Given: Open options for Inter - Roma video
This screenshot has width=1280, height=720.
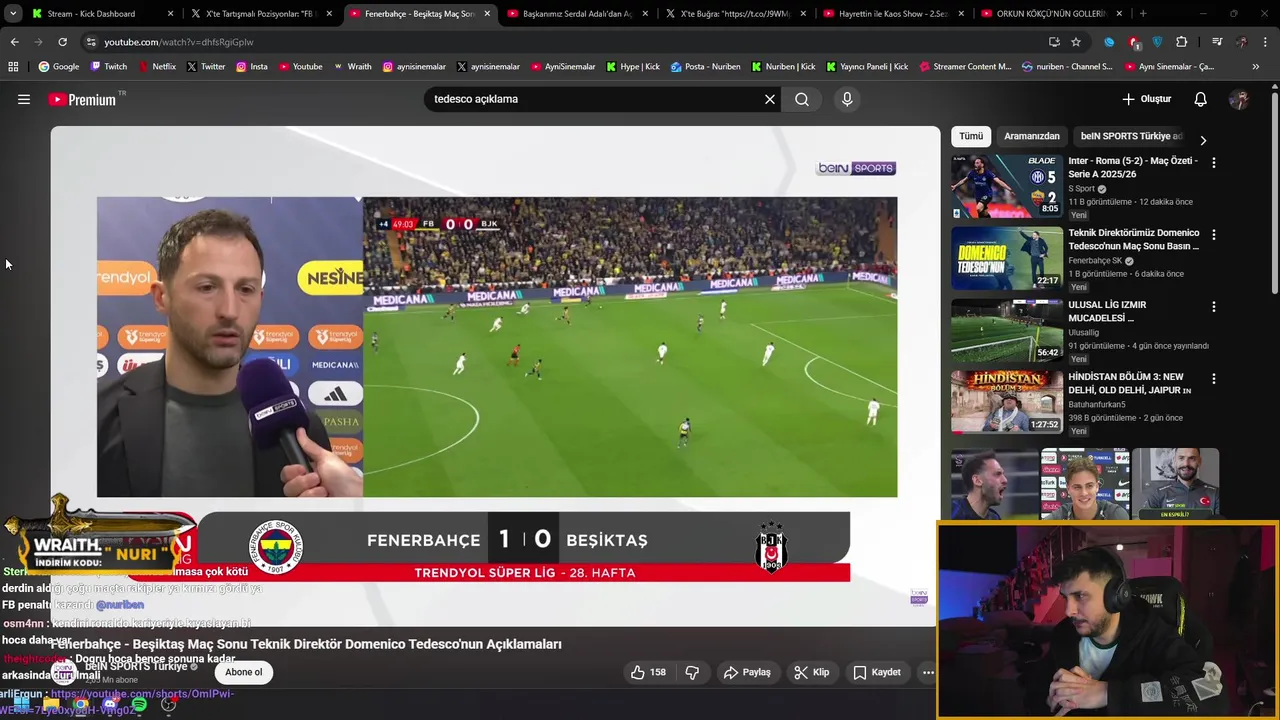Looking at the screenshot, I should coord(1214,162).
